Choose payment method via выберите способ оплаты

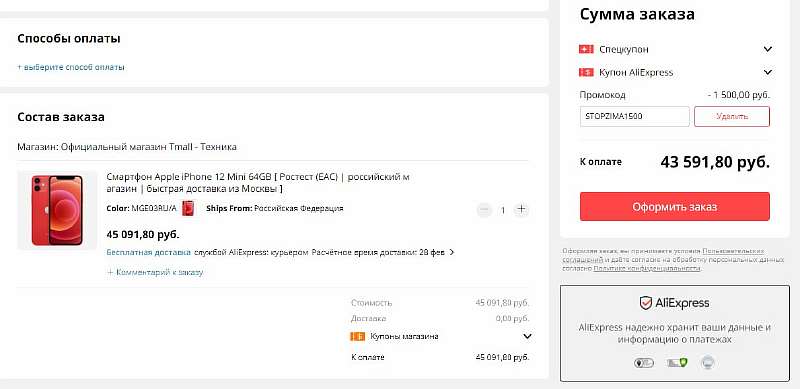coord(71,67)
